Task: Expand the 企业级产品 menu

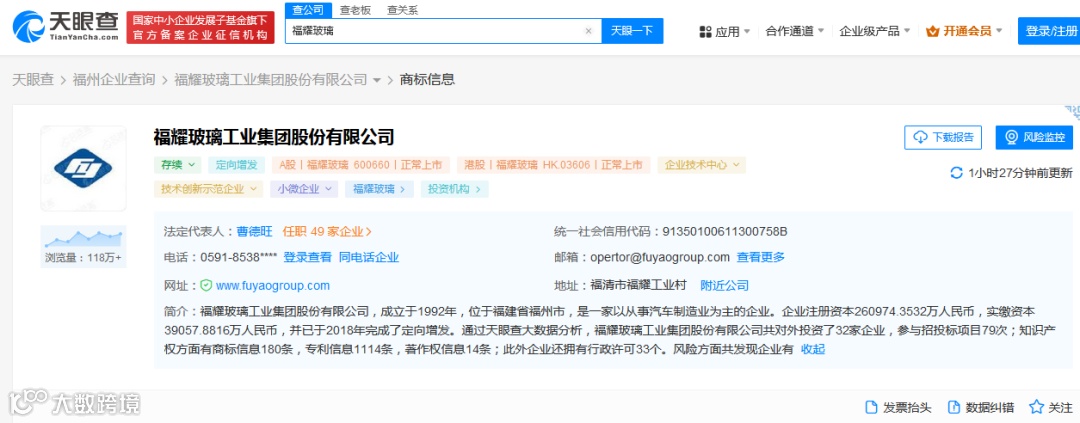Action: (x=875, y=31)
